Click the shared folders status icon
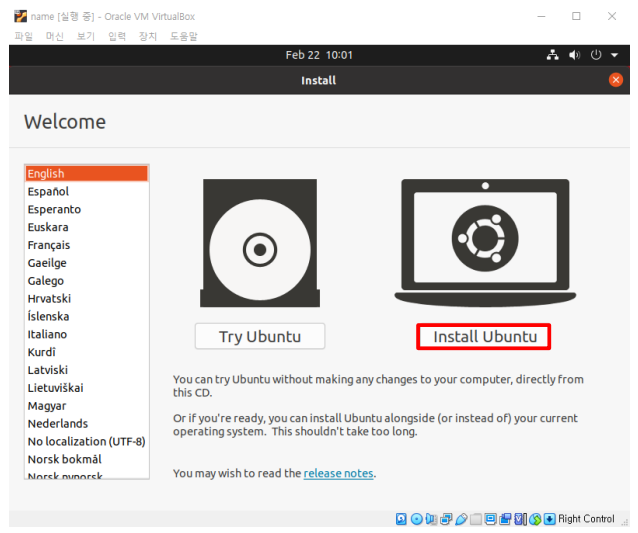 (476, 519)
